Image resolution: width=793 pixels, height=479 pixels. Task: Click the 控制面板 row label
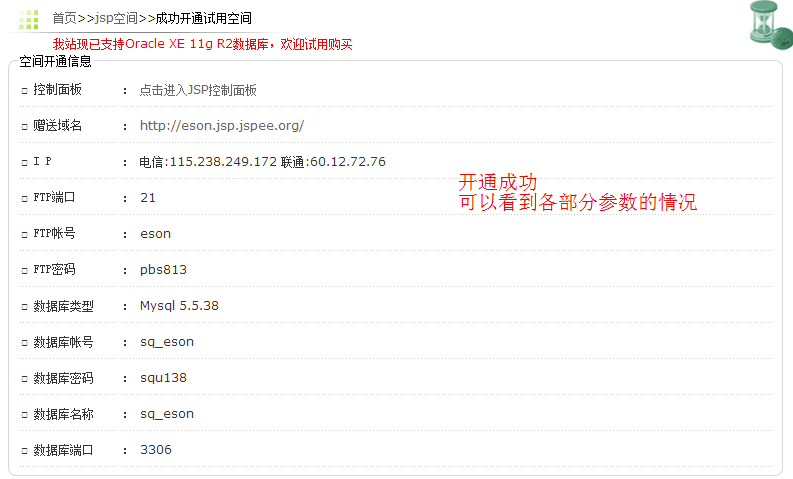57,90
